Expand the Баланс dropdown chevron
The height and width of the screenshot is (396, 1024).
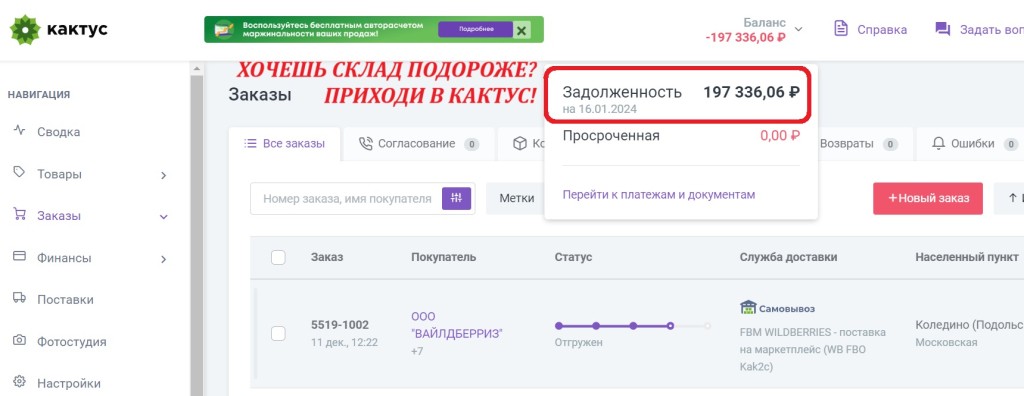click(799, 29)
